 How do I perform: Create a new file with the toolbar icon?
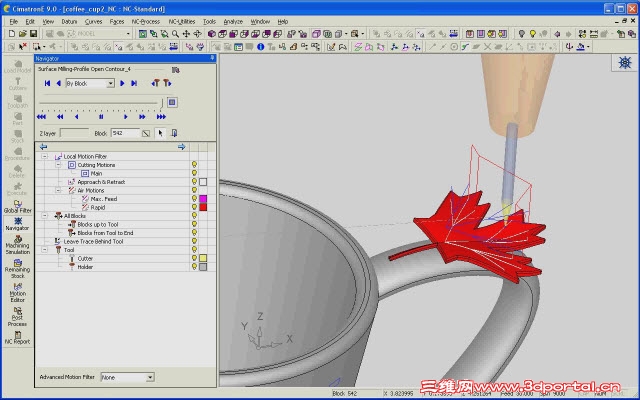tap(12, 33)
